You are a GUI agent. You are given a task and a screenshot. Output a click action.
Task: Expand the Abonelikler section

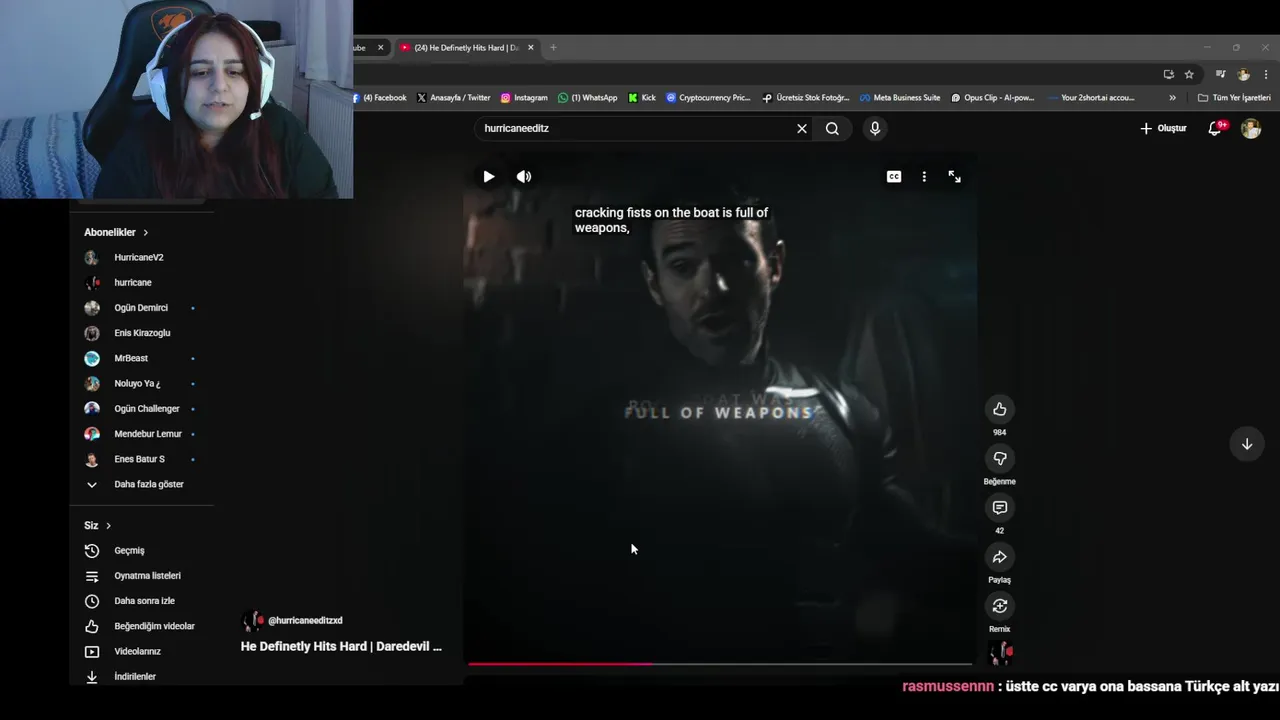[x=116, y=232]
